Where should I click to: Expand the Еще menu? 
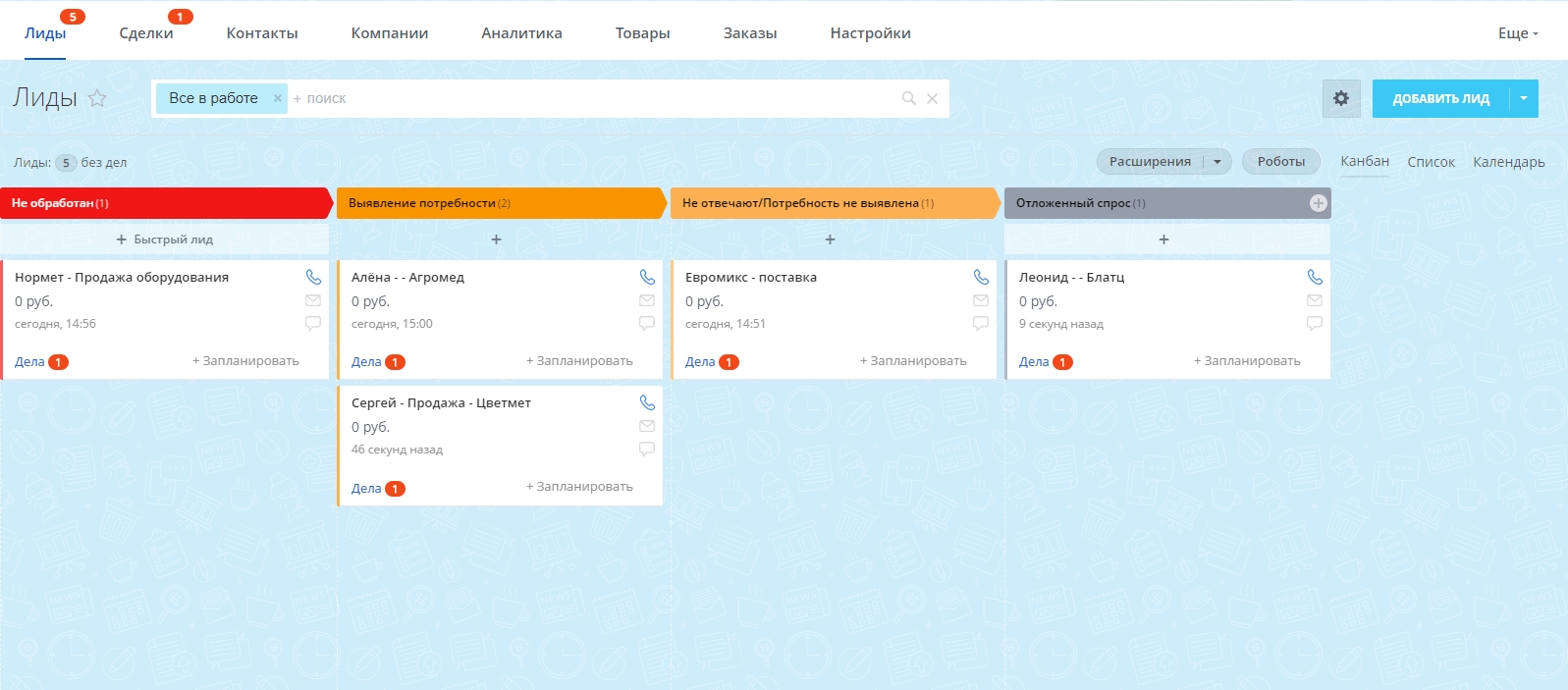point(1518,33)
